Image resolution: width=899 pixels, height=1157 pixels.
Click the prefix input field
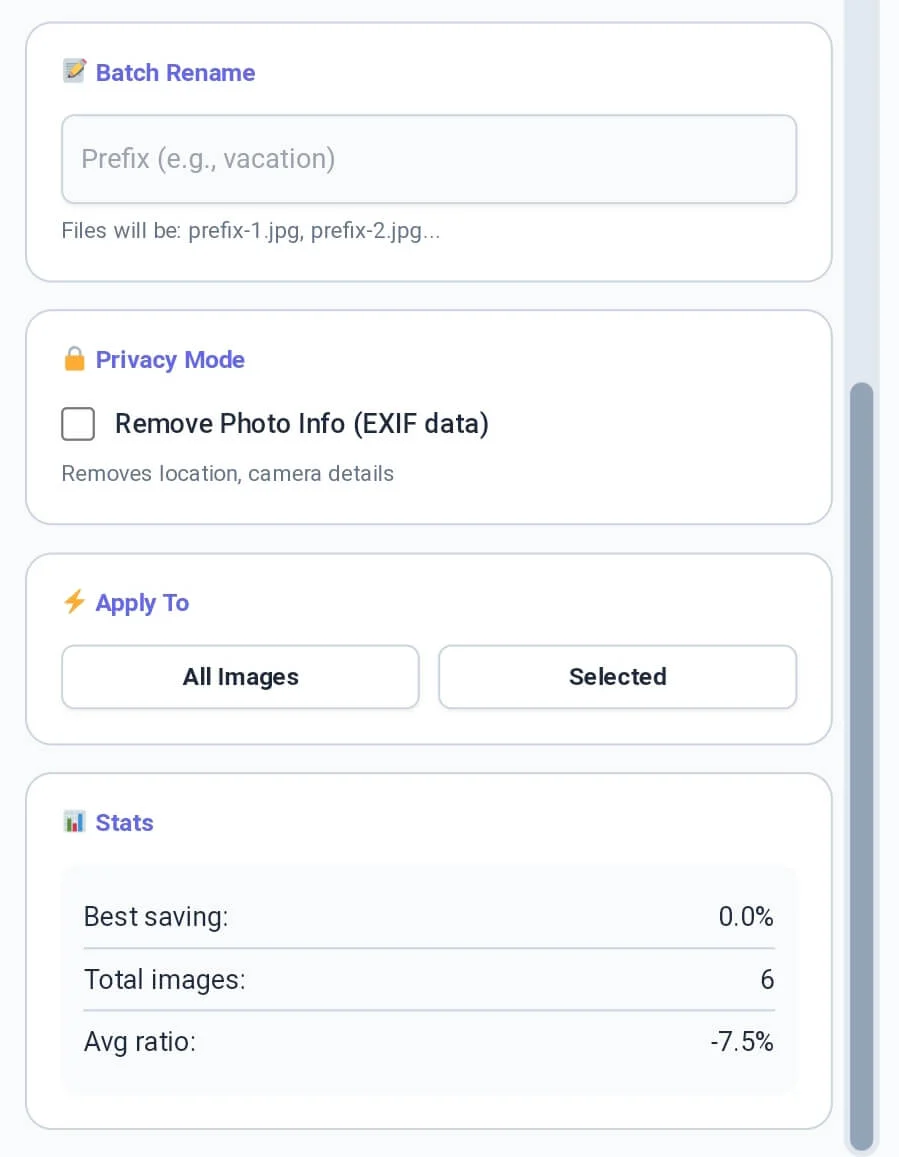428,159
